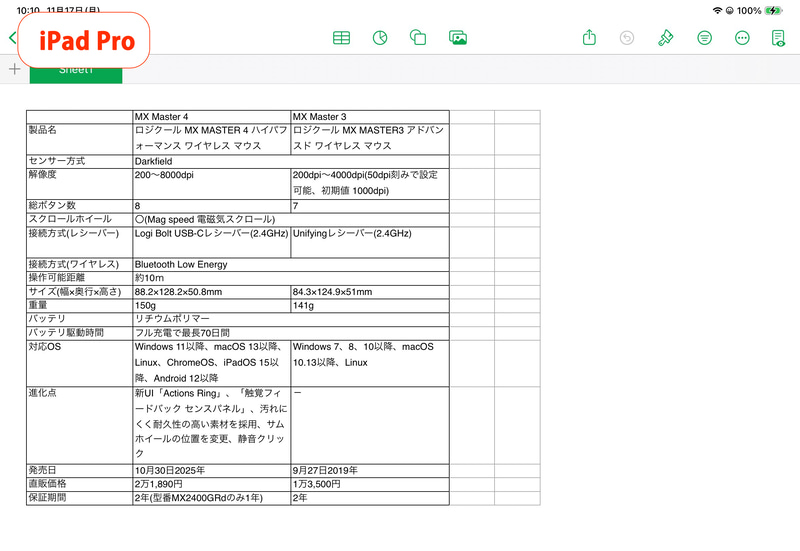Insert a chart using the pie chart icon
The width and height of the screenshot is (800, 551).
tap(380, 38)
